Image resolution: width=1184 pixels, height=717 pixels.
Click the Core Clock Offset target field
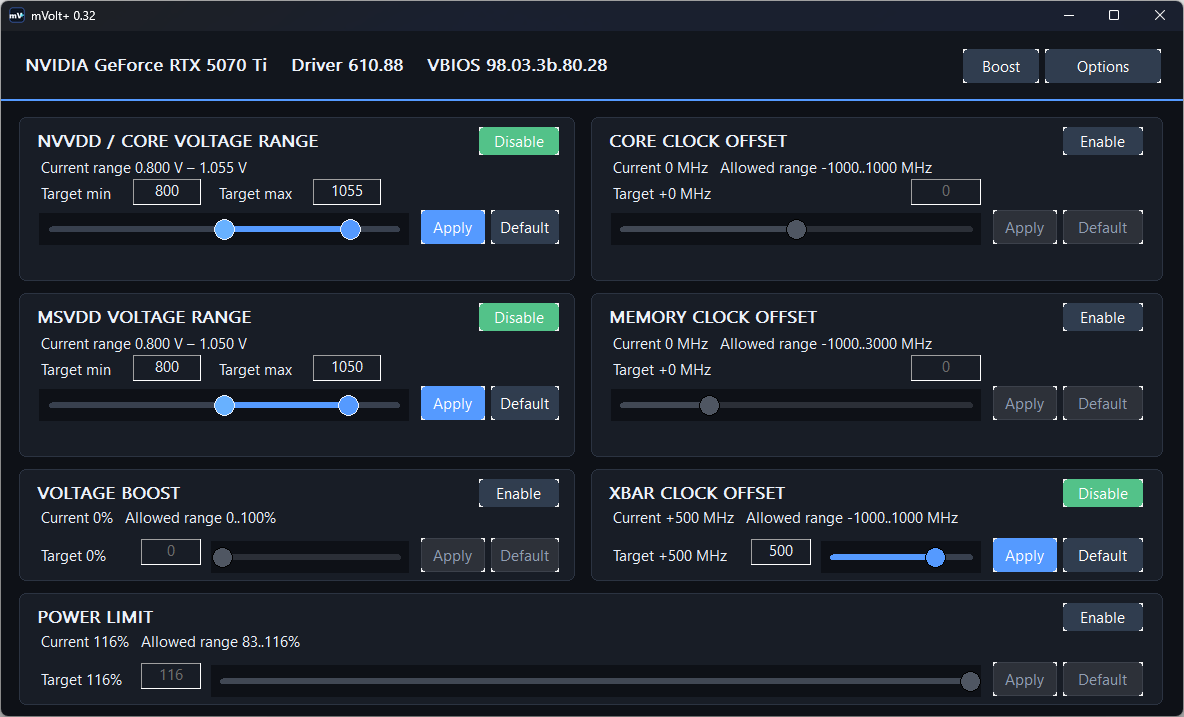click(945, 191)
